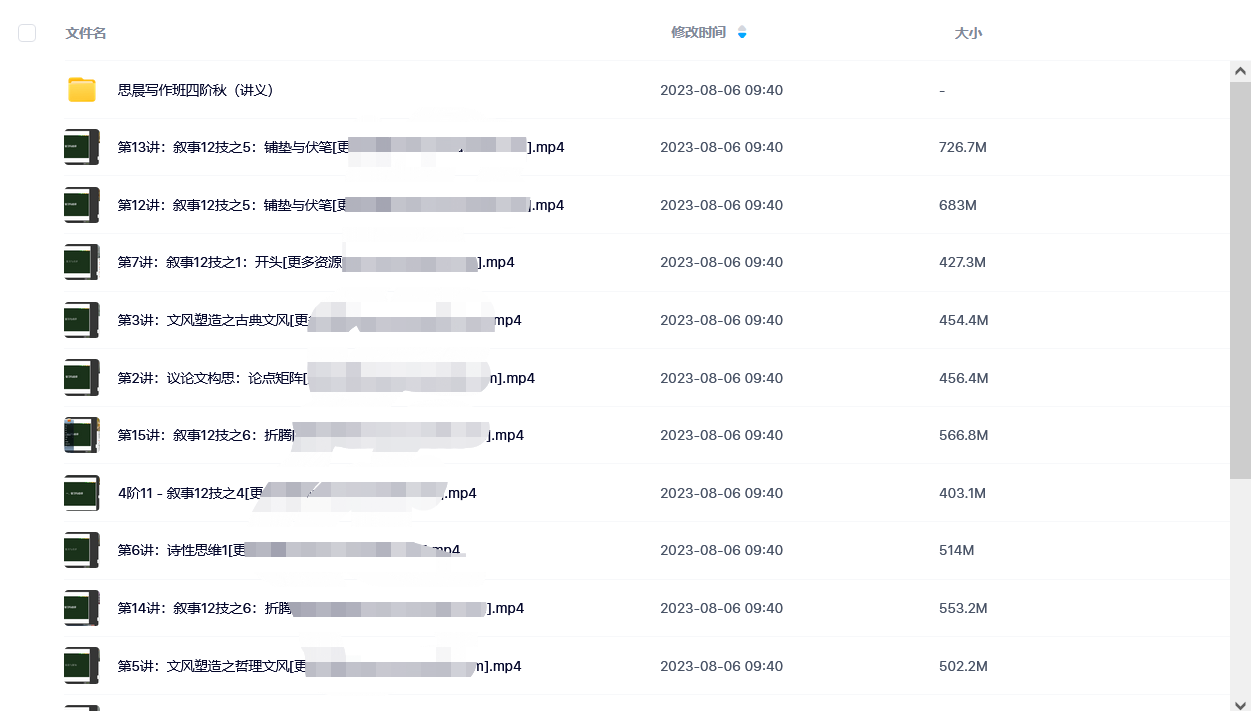This screenshot has width=1255, height=711.
Task: Sort the list by 修改时间 column header
Action: [x=699, y=33]
